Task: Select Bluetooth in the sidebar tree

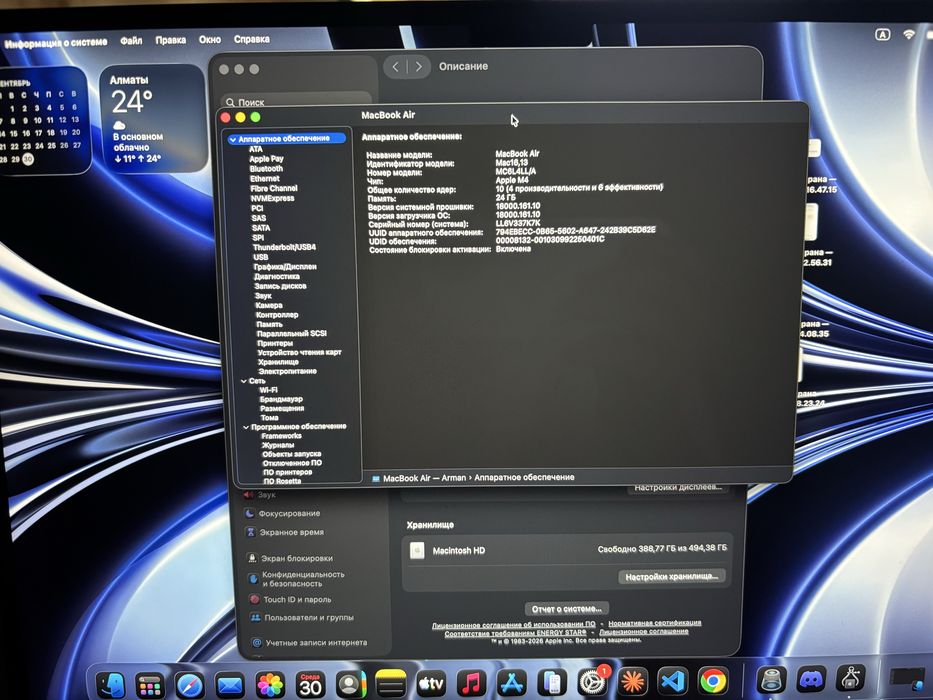Action: pos(266,169)
